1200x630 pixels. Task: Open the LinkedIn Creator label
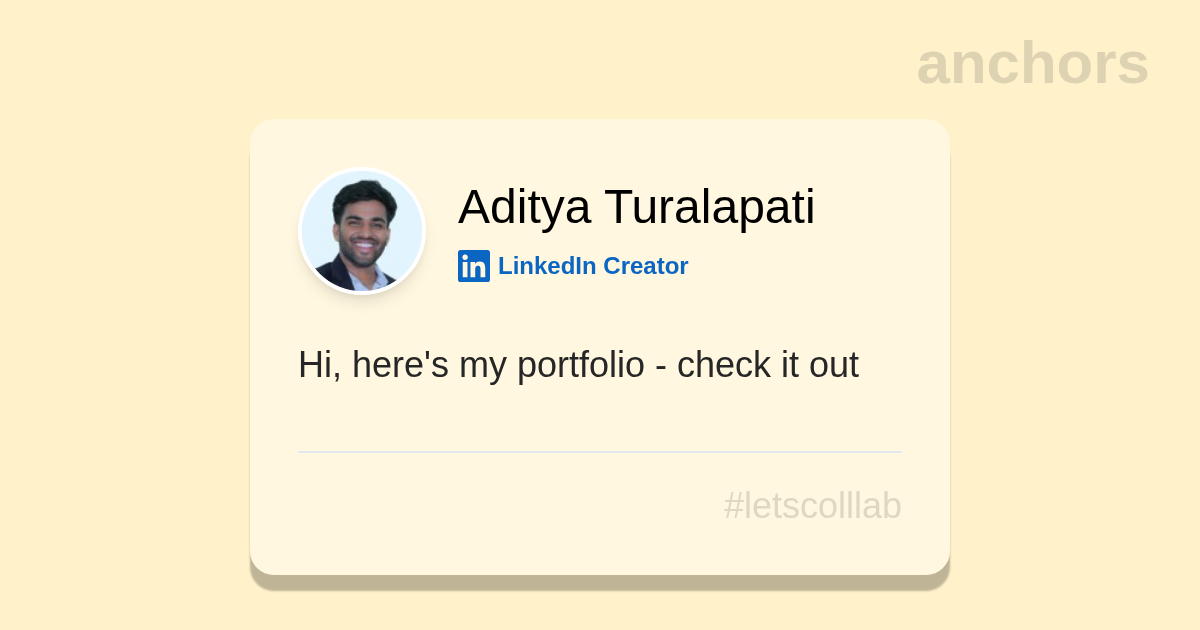[592, 266]
